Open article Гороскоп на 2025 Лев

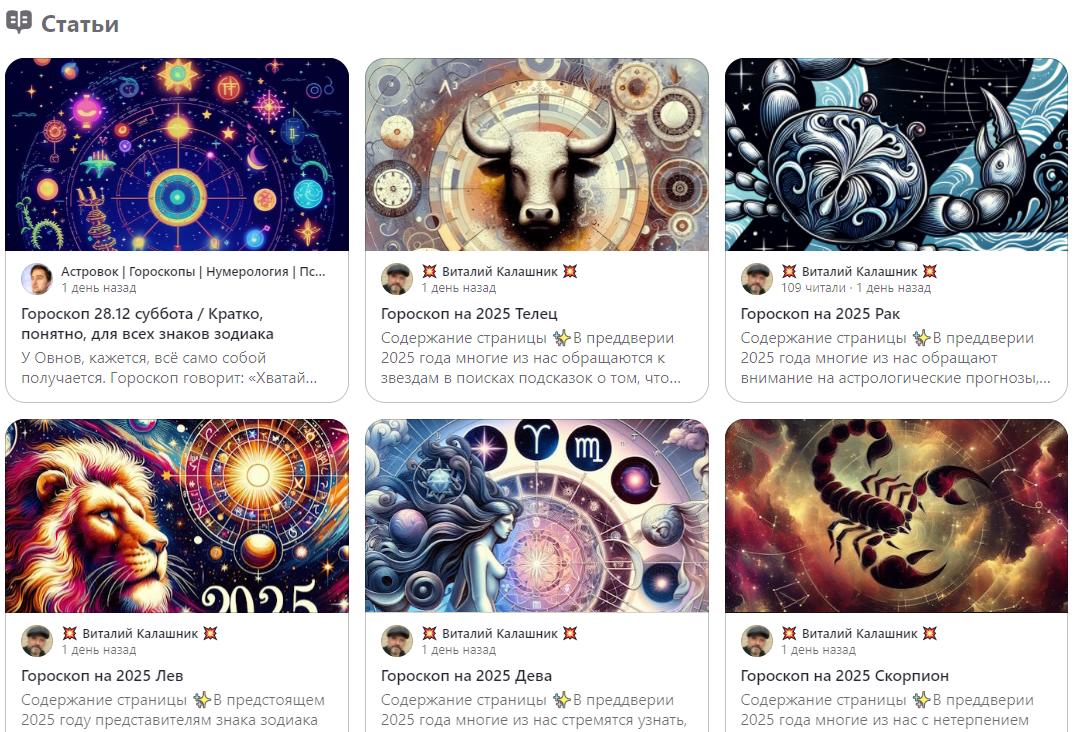pos(102,676)
